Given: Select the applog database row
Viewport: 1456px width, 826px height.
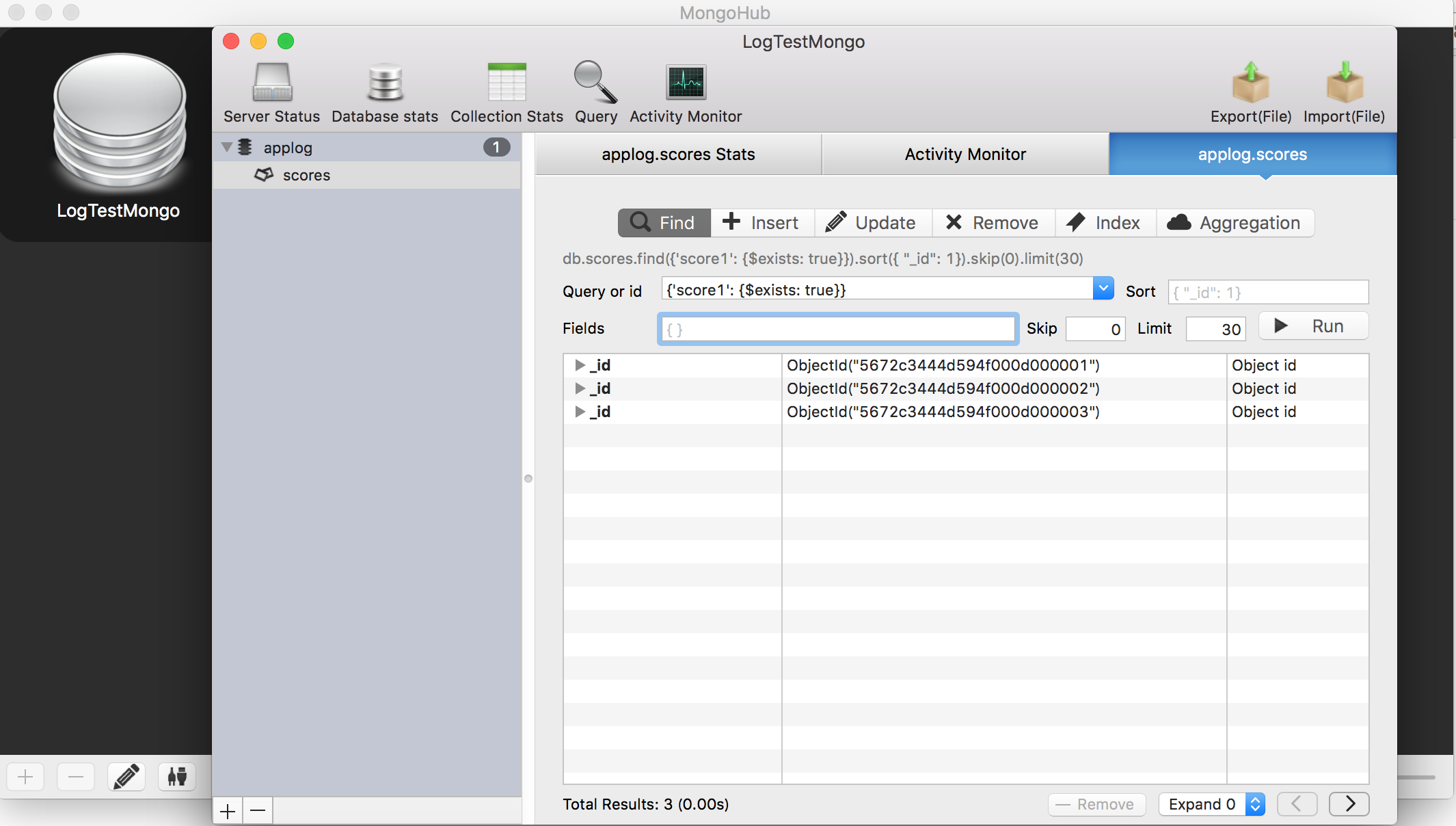Looking at the screenshot, I should (x=367, y=147).
